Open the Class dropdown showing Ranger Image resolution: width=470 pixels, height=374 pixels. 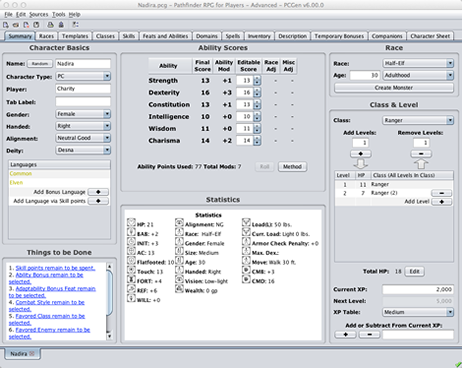pos(418,120)
